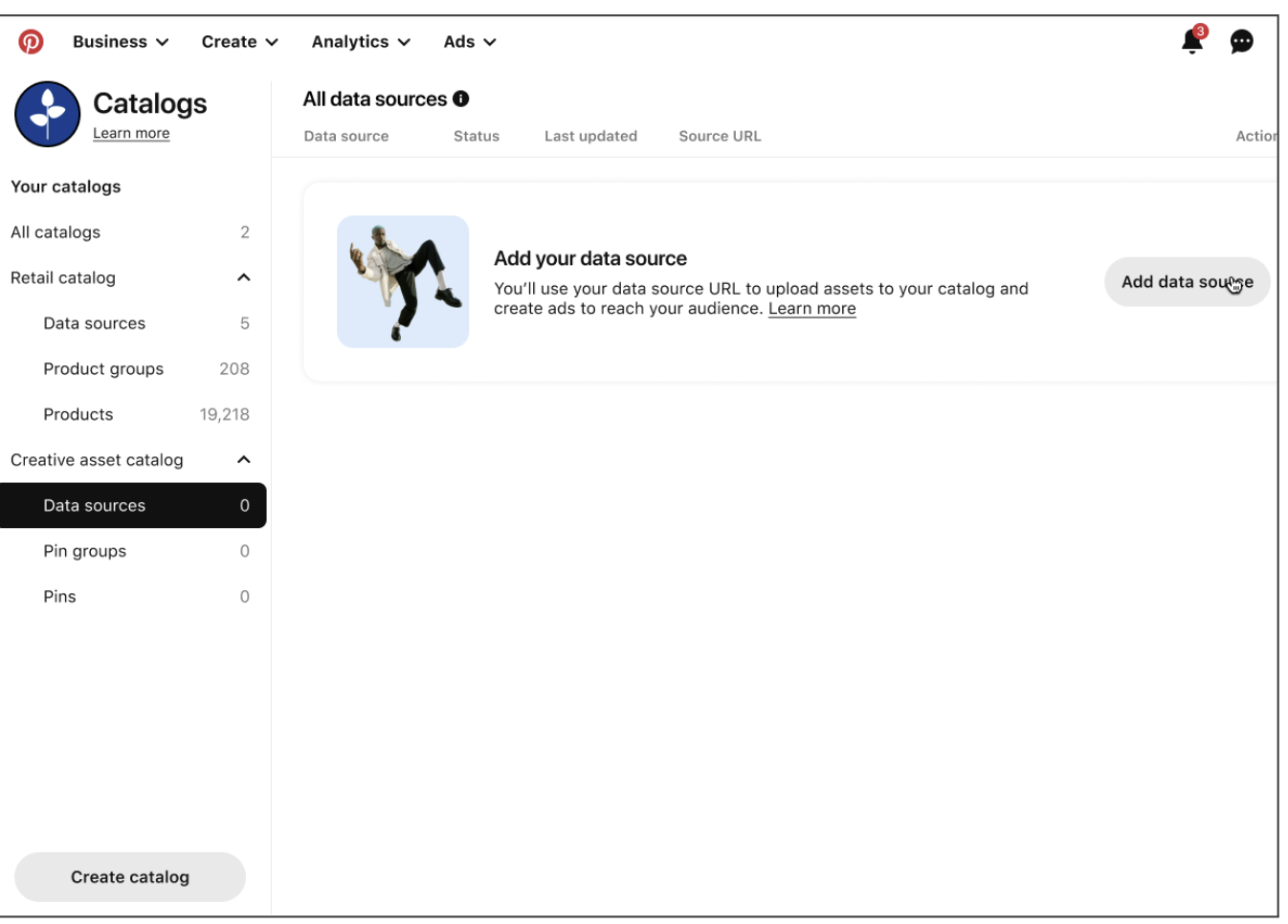Click the All data sources heading

coord(375,99)
